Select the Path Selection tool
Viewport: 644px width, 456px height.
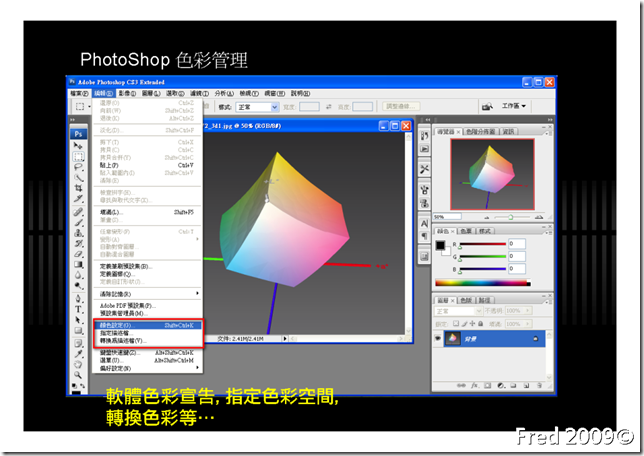click(78, 320)
